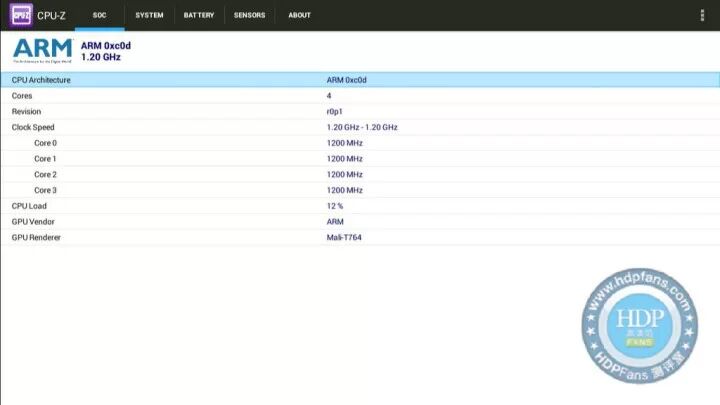Click the GPU Vendor value 'ARM'
This screenshot has width=720, height=405.
point(335,222)
